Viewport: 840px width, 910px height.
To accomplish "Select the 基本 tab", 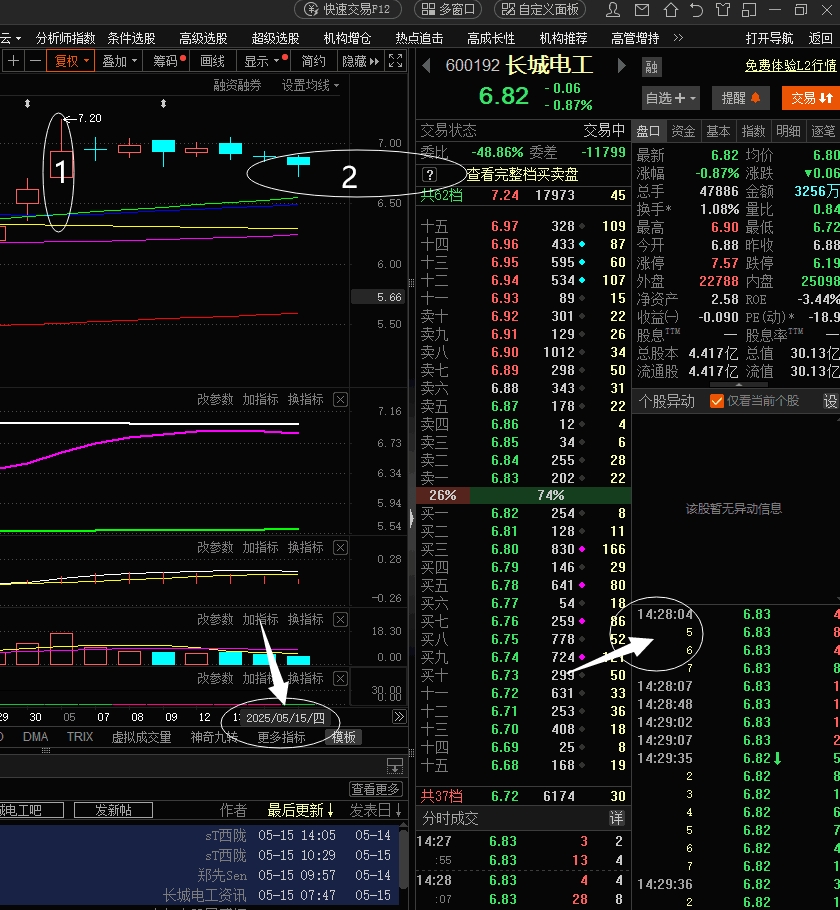I will click(718, 131).
